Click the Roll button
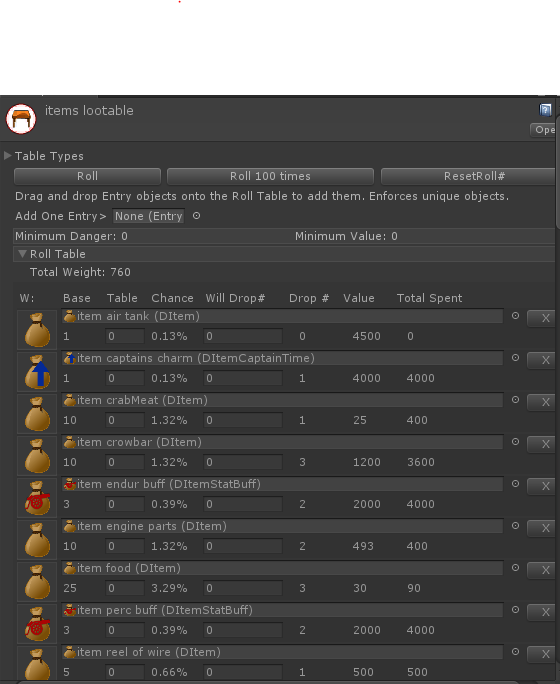The height and width of the screenshot is (684, 560). (87, 176)
